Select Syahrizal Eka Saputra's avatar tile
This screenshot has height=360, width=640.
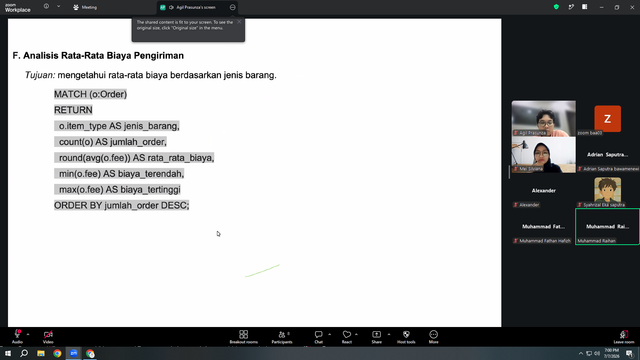[x=607, y=191]
